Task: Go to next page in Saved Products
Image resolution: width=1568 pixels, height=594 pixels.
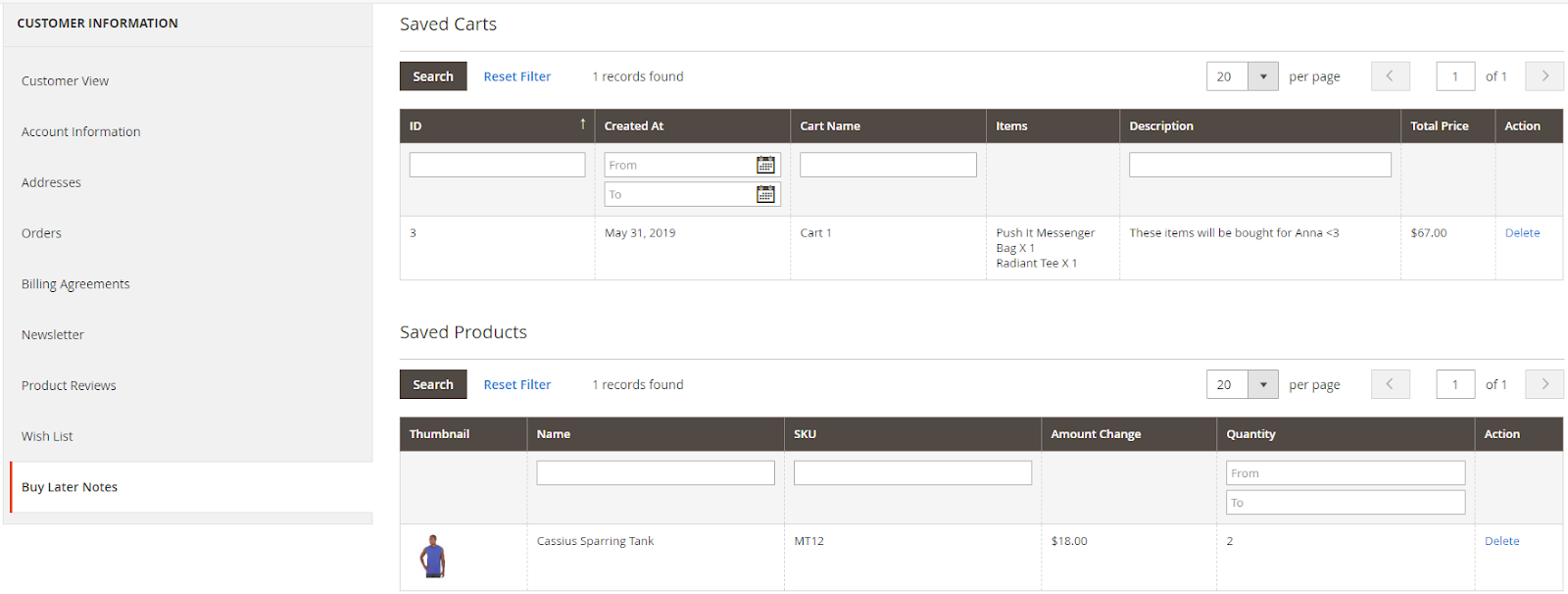Action: (x=1544, y=384)
